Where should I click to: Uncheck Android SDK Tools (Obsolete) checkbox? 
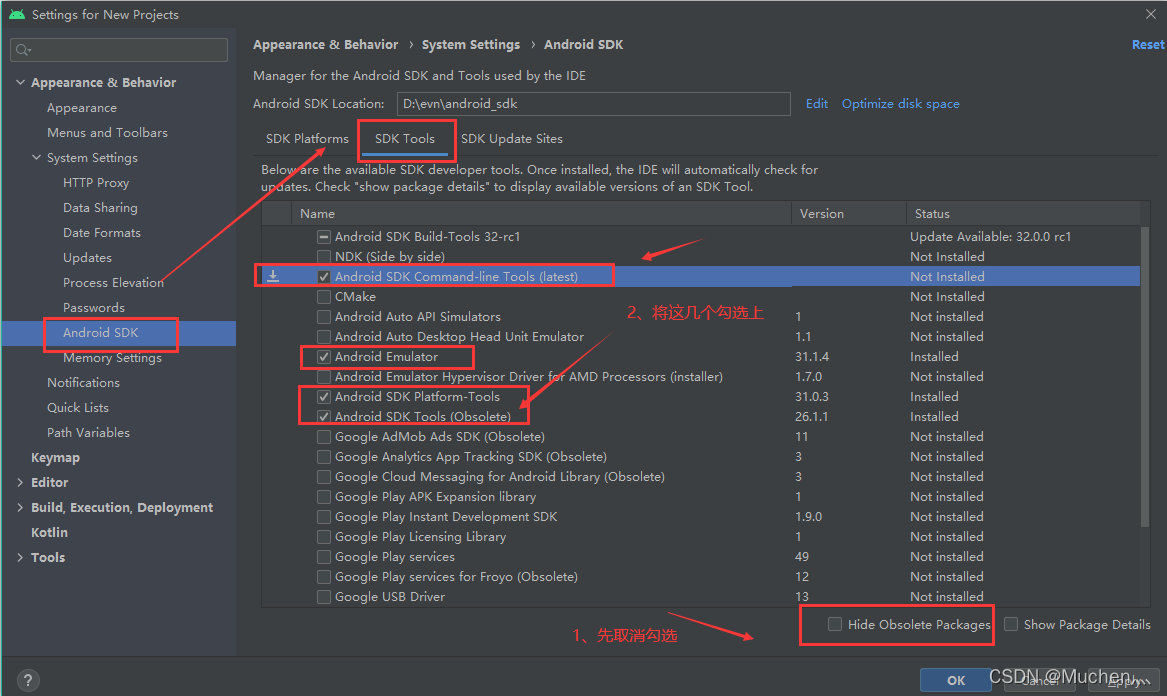(x=324, y=417)
